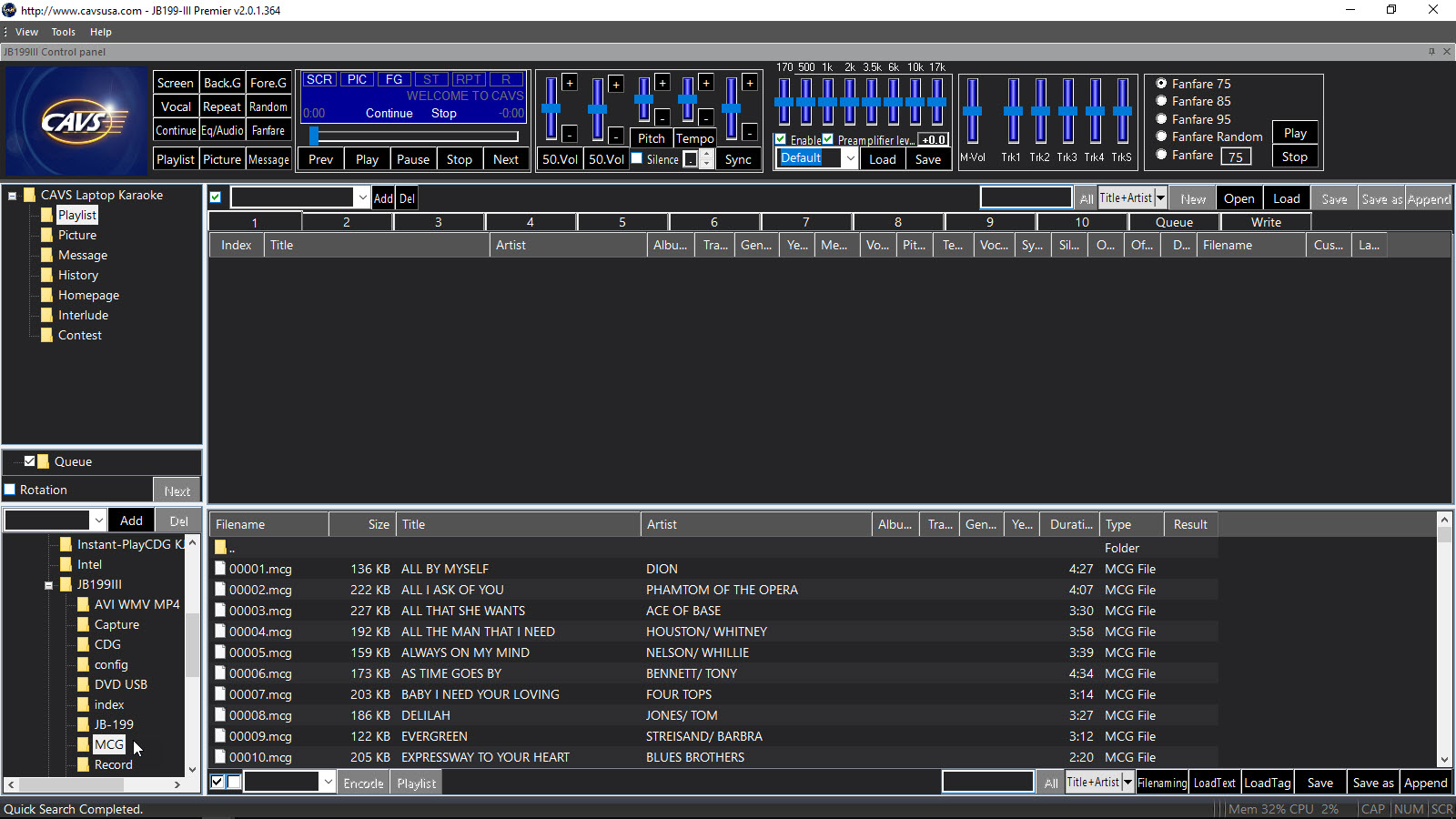The width and height of the screenshot is (1456, 819).
Task: Open the Message folder icon
Action: (46, 255)
